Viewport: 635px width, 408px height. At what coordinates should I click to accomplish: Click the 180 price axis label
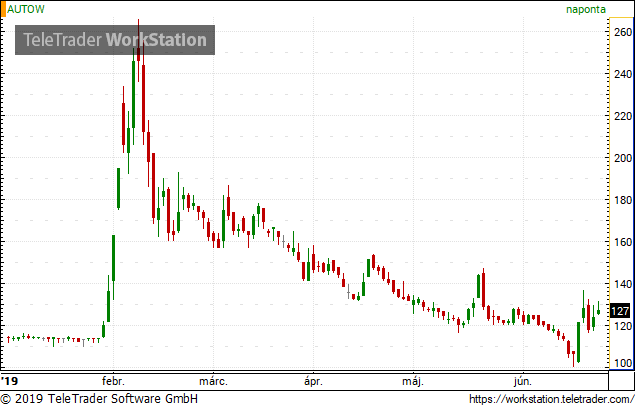click(623, 200)
